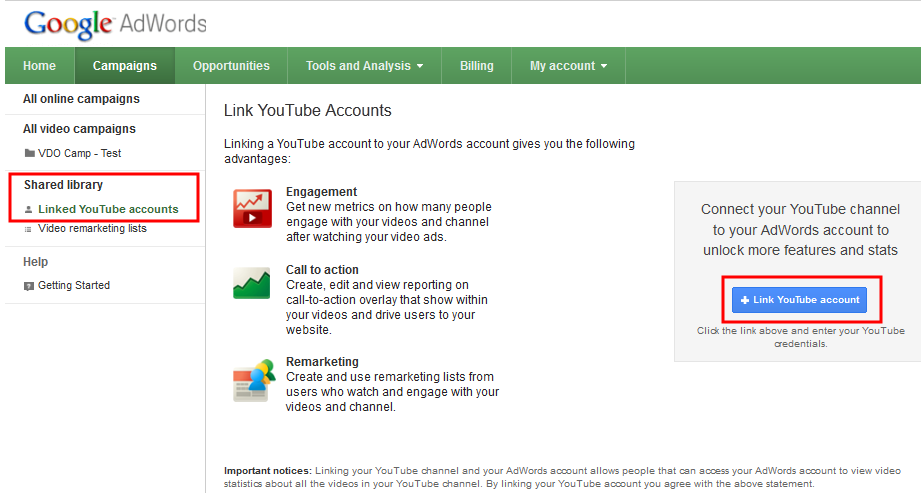Click the 'enter your YouTube credentials' note
The width and height of the screenshot is (921, 493).
click(801, 337)
